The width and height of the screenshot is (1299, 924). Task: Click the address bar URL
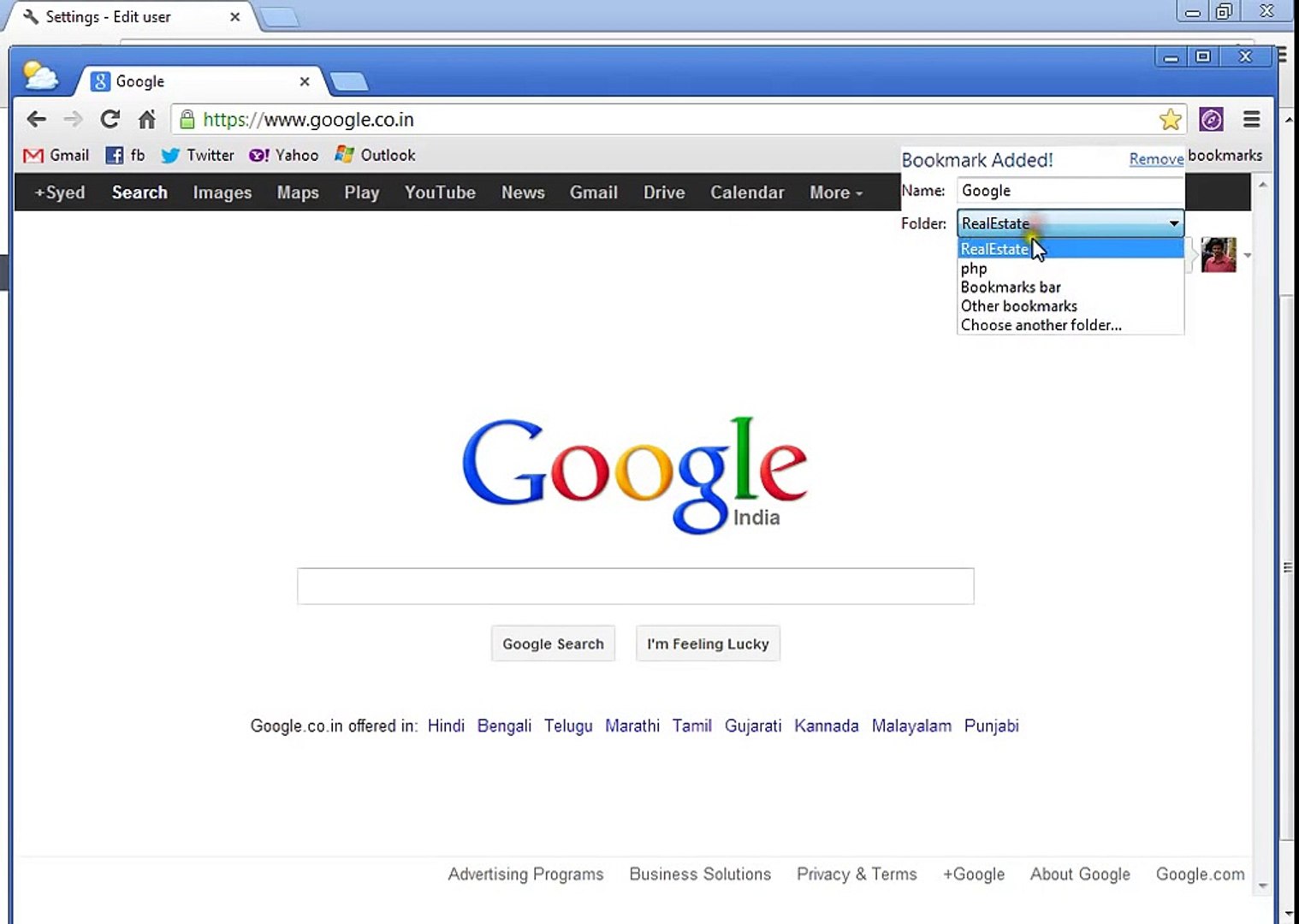308,120
